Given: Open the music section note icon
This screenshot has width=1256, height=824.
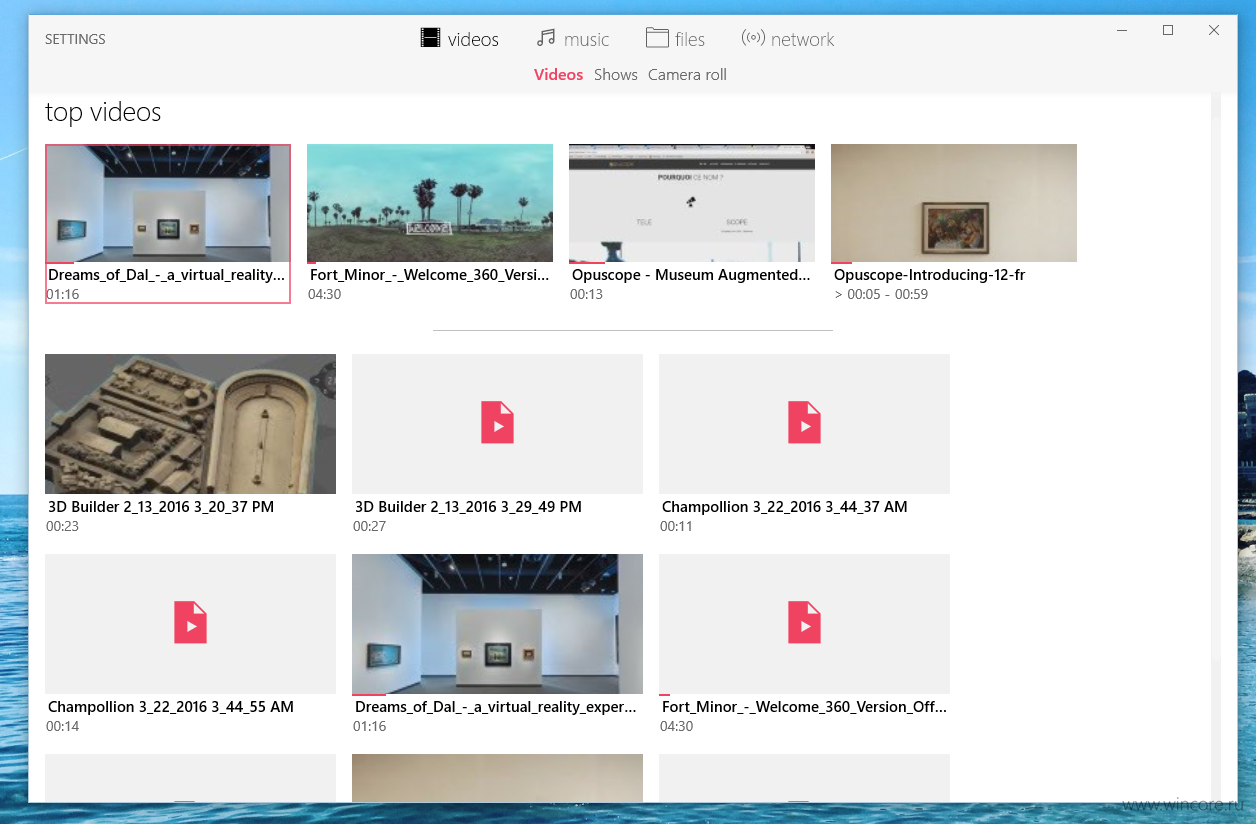Looking at the screenshot, I should [x=545, y=38].
